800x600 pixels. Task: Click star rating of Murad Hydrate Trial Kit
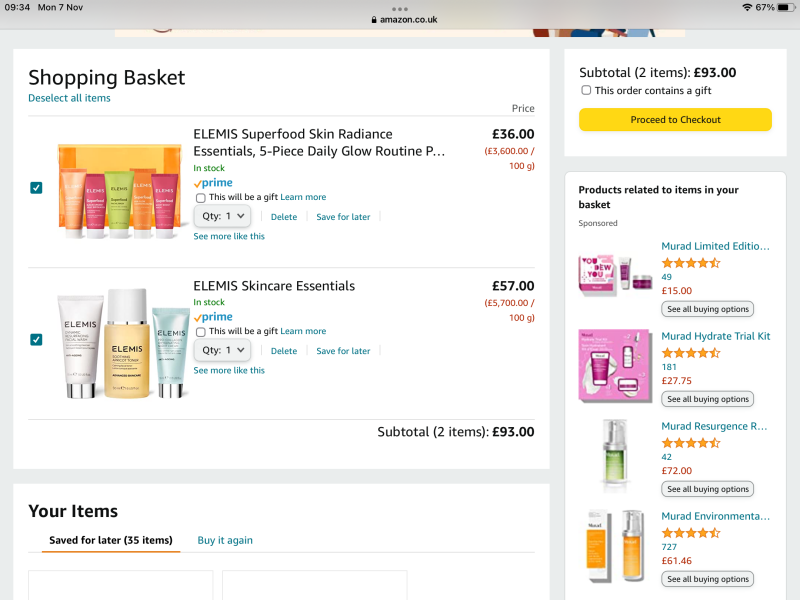(690, 353)
